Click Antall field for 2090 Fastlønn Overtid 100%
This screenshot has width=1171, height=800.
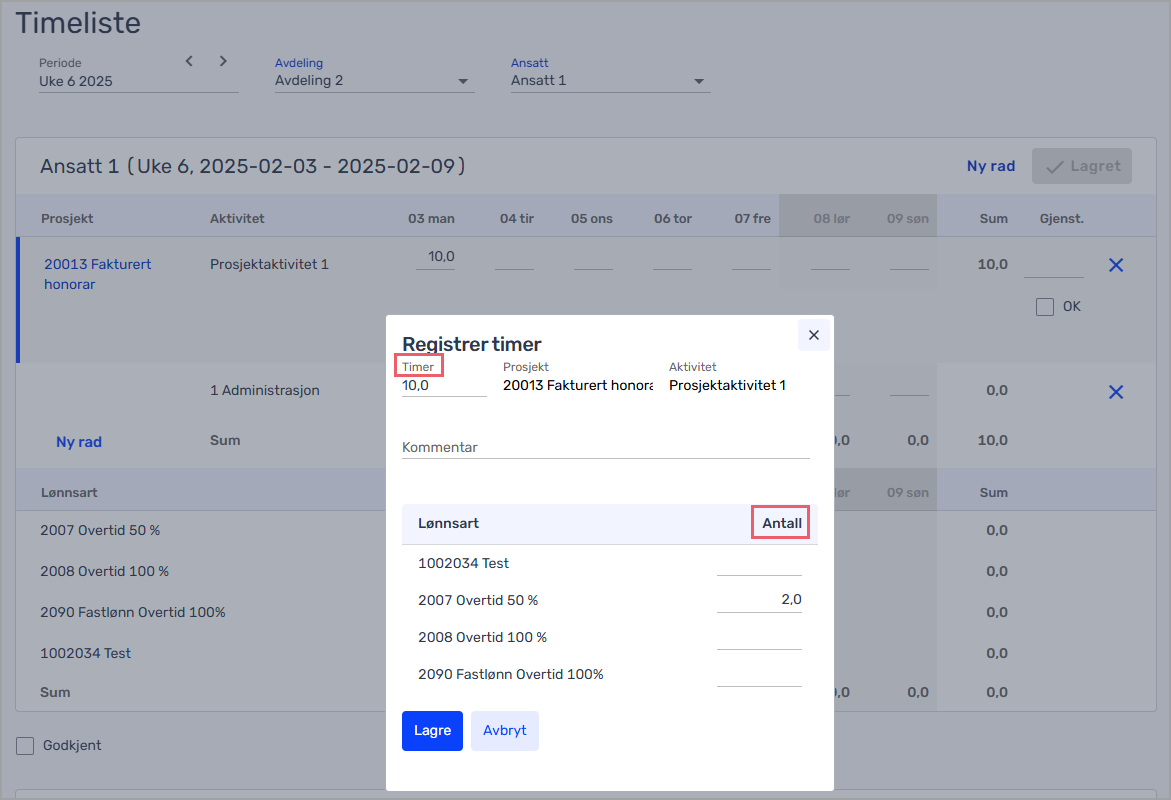point(759,675)
